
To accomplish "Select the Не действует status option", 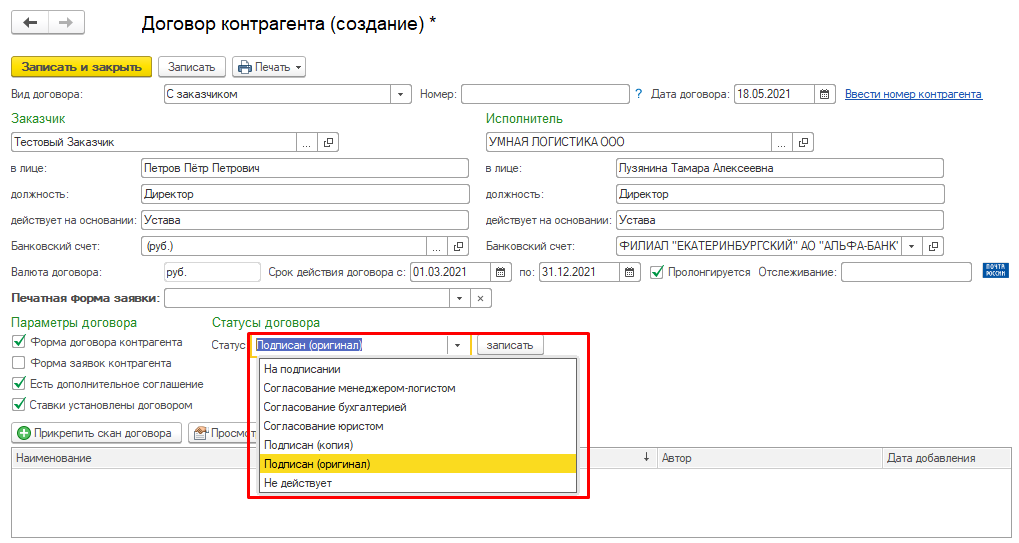I will point(418,483).
